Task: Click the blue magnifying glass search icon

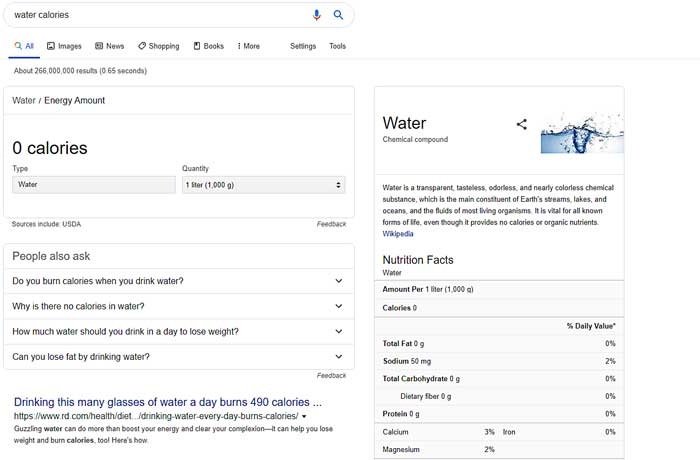Action: tap(338, 15)
